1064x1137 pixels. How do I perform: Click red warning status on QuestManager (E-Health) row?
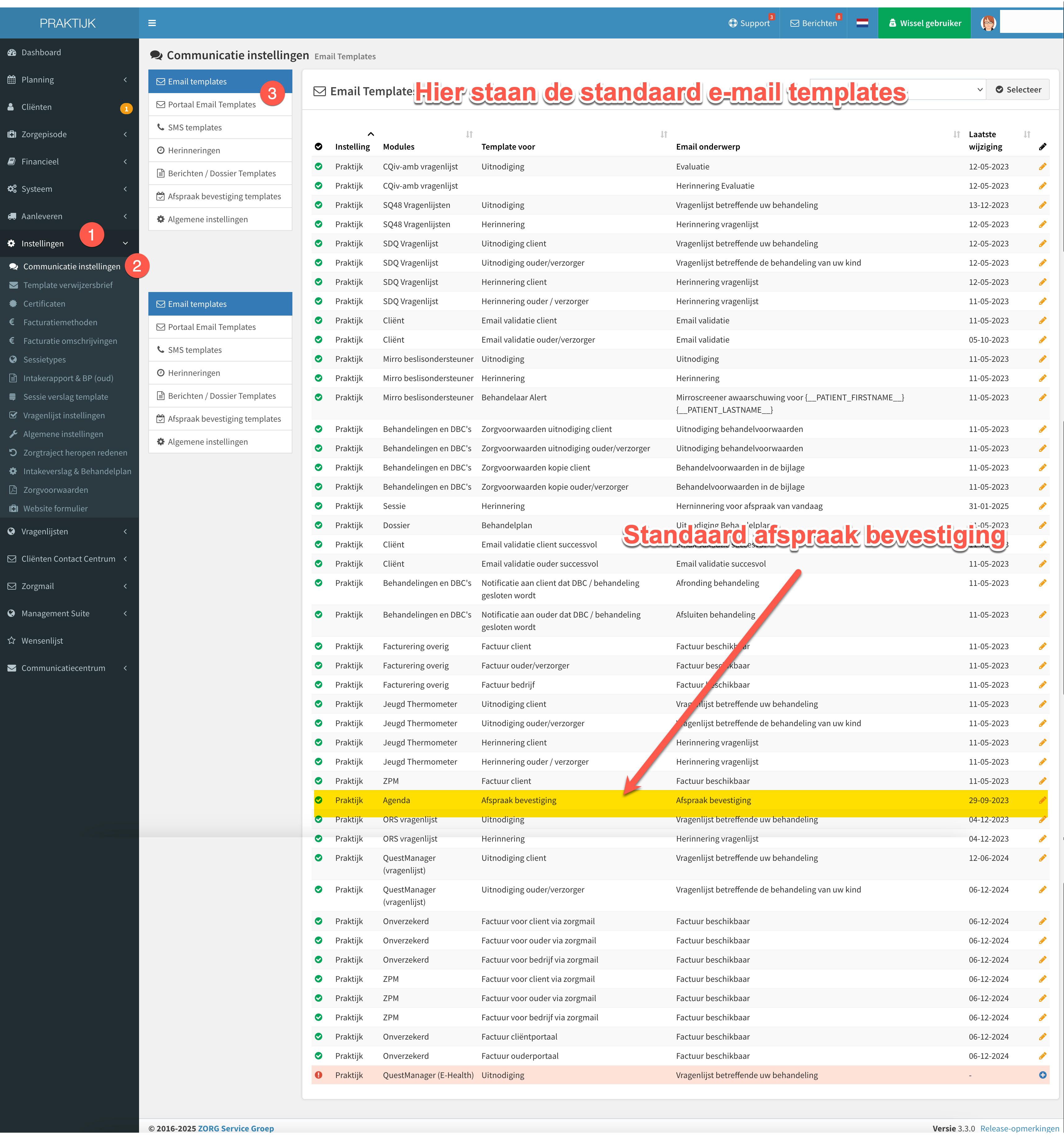coord(319,1075)
